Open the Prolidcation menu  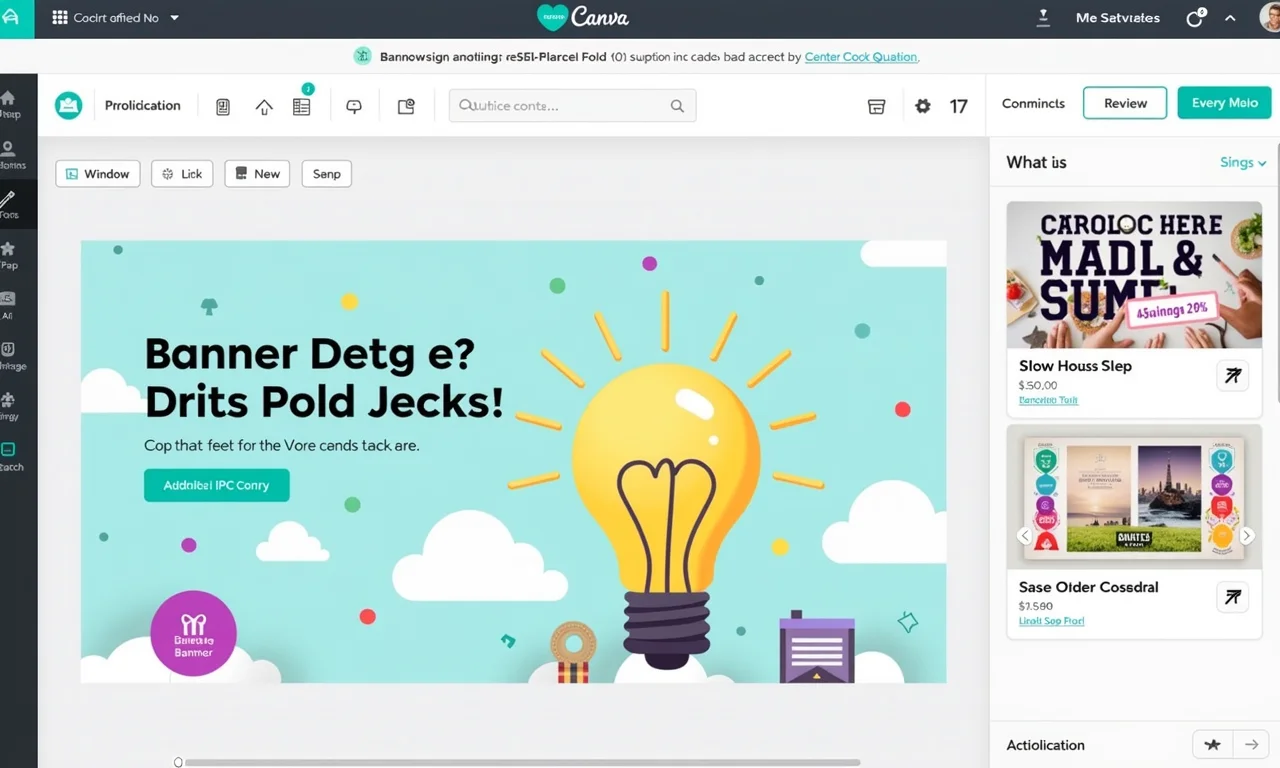142,105
